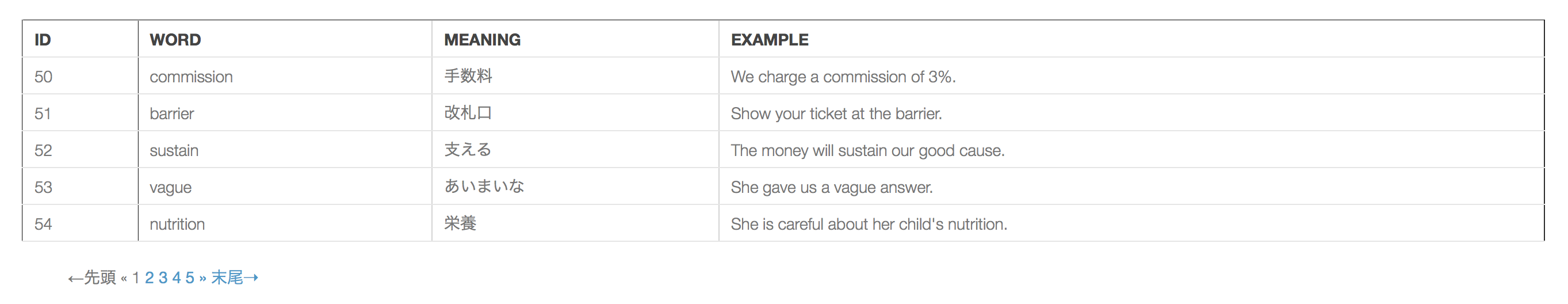The height and width of the screenshot is (304, 1568).
Task: Go to last page via 末尾→
Action: click(235, 278)
